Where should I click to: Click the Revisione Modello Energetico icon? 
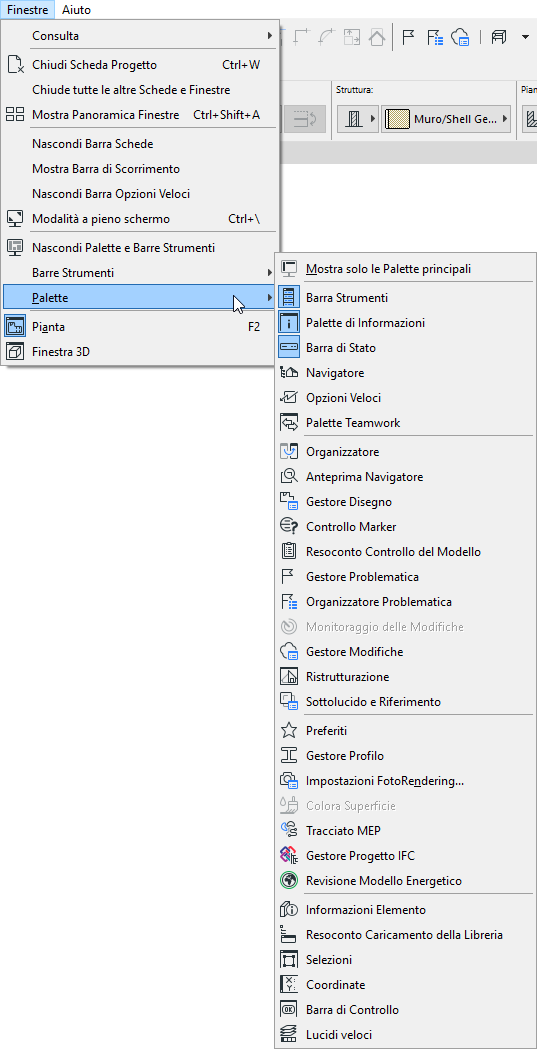tap(288, 880)
